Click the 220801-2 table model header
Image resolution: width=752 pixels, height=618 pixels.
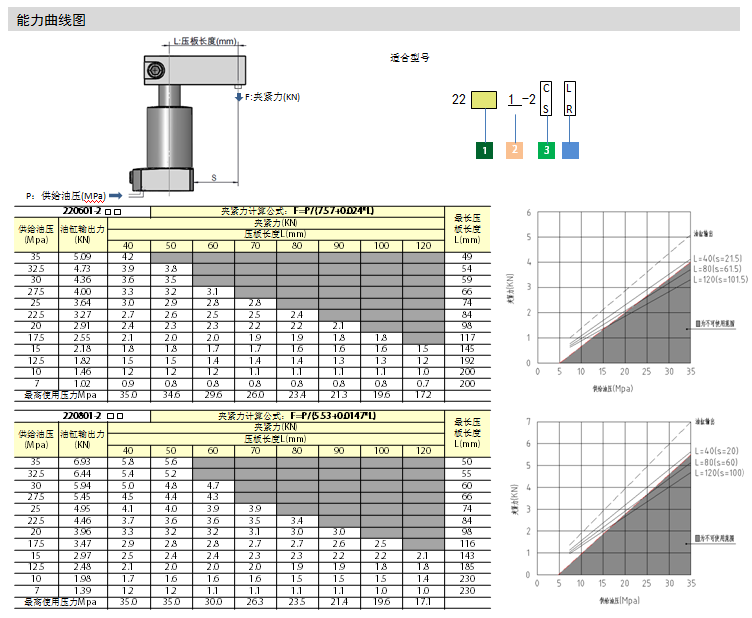(92, 413)
